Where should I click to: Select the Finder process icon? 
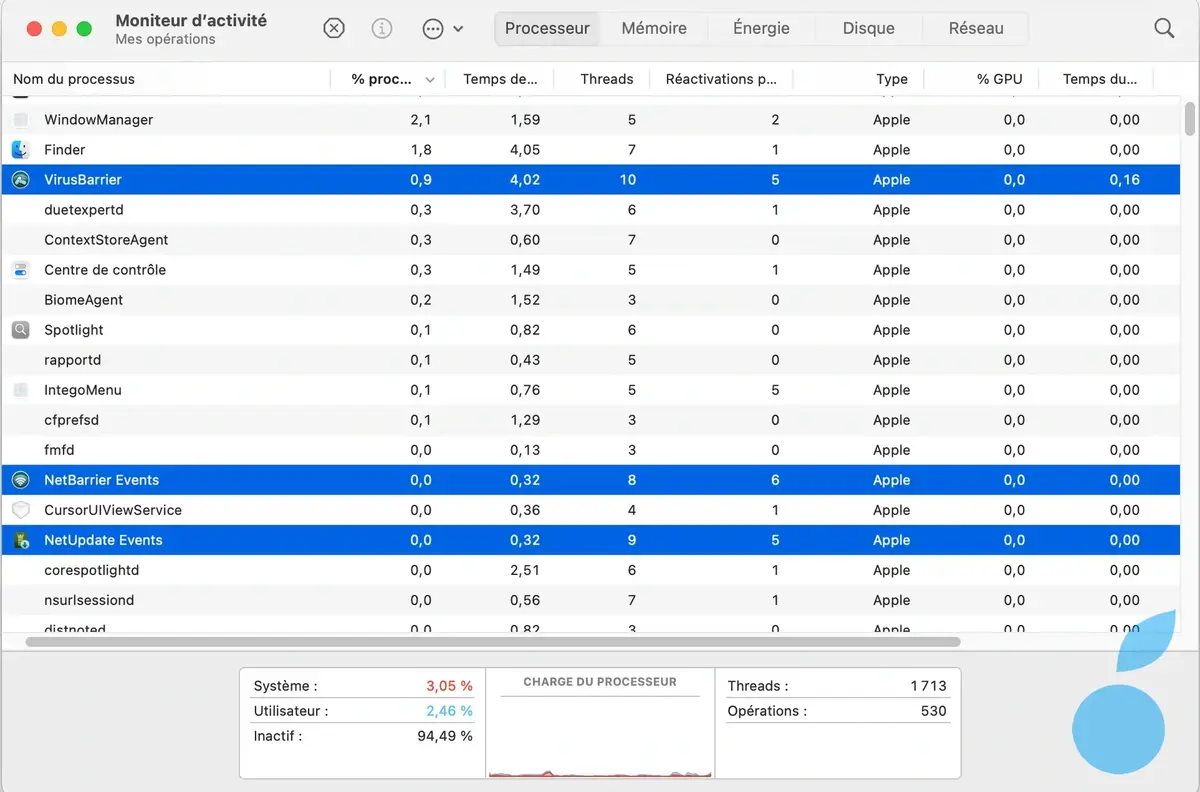click(21, 150)
